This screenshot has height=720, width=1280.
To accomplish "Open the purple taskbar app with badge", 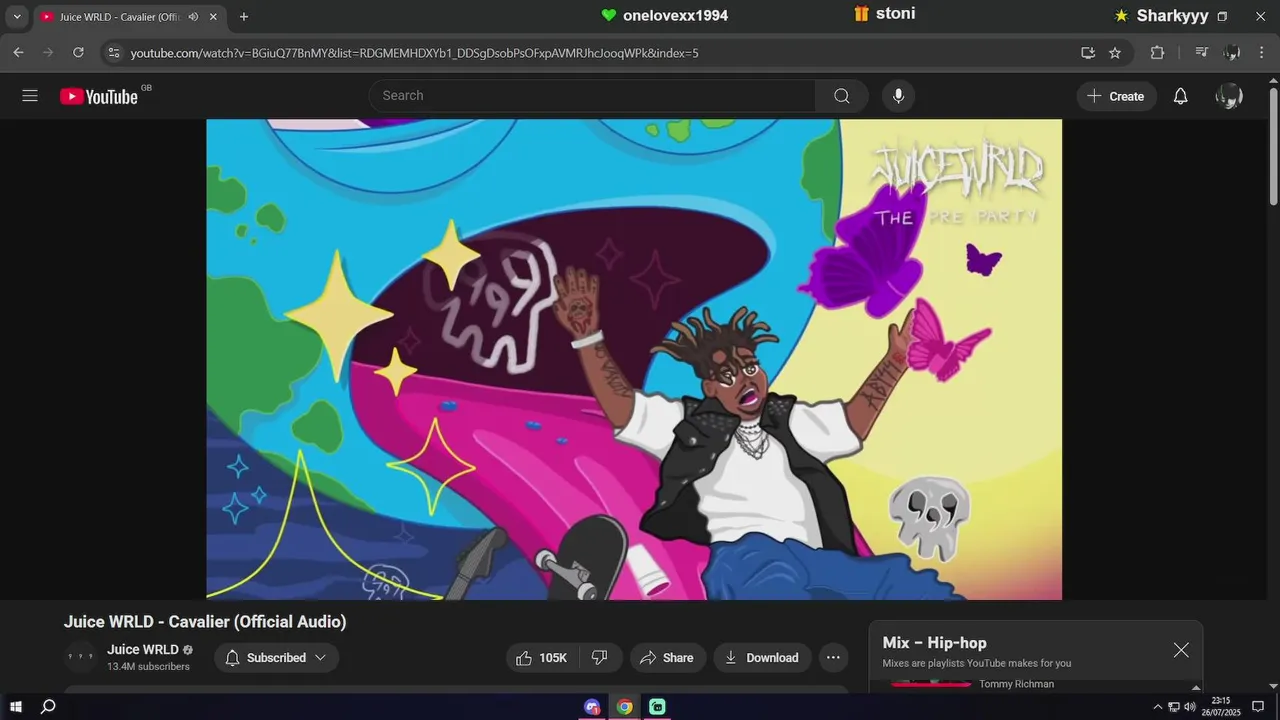I will click(592, 707).
